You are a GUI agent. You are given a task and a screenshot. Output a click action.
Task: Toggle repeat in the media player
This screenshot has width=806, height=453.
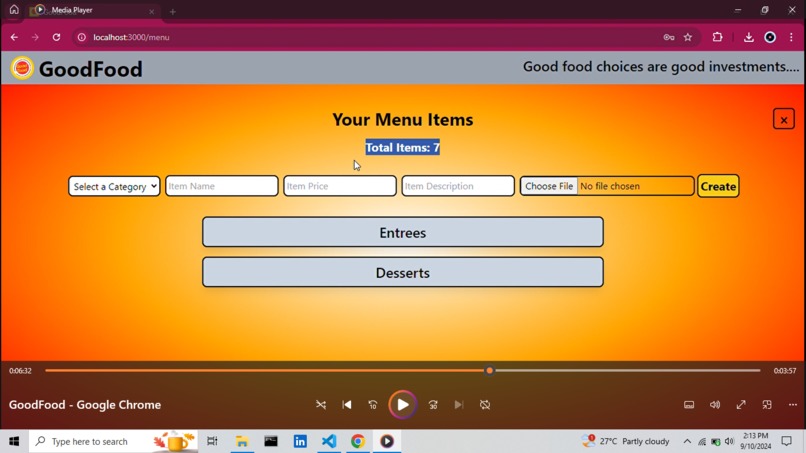tap(485, 405)
